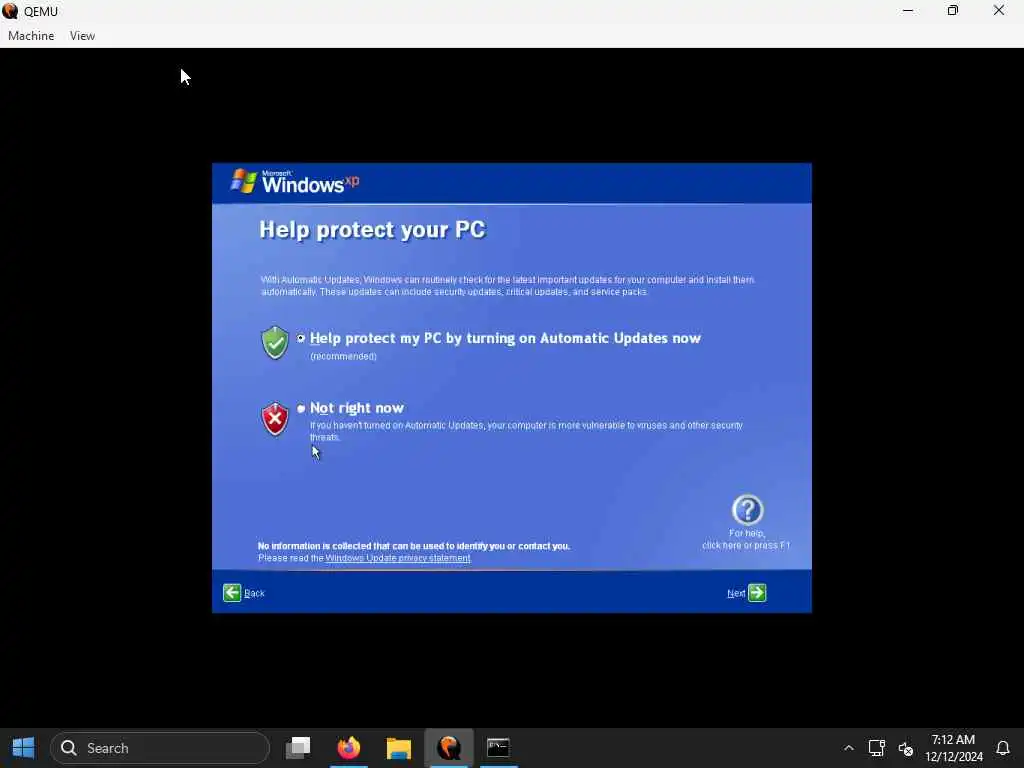This screenshot has height=768, width=1024.
Task: Switch to QEMU taskbar icon
Action: pyautogui.click(x=449, y=748)
